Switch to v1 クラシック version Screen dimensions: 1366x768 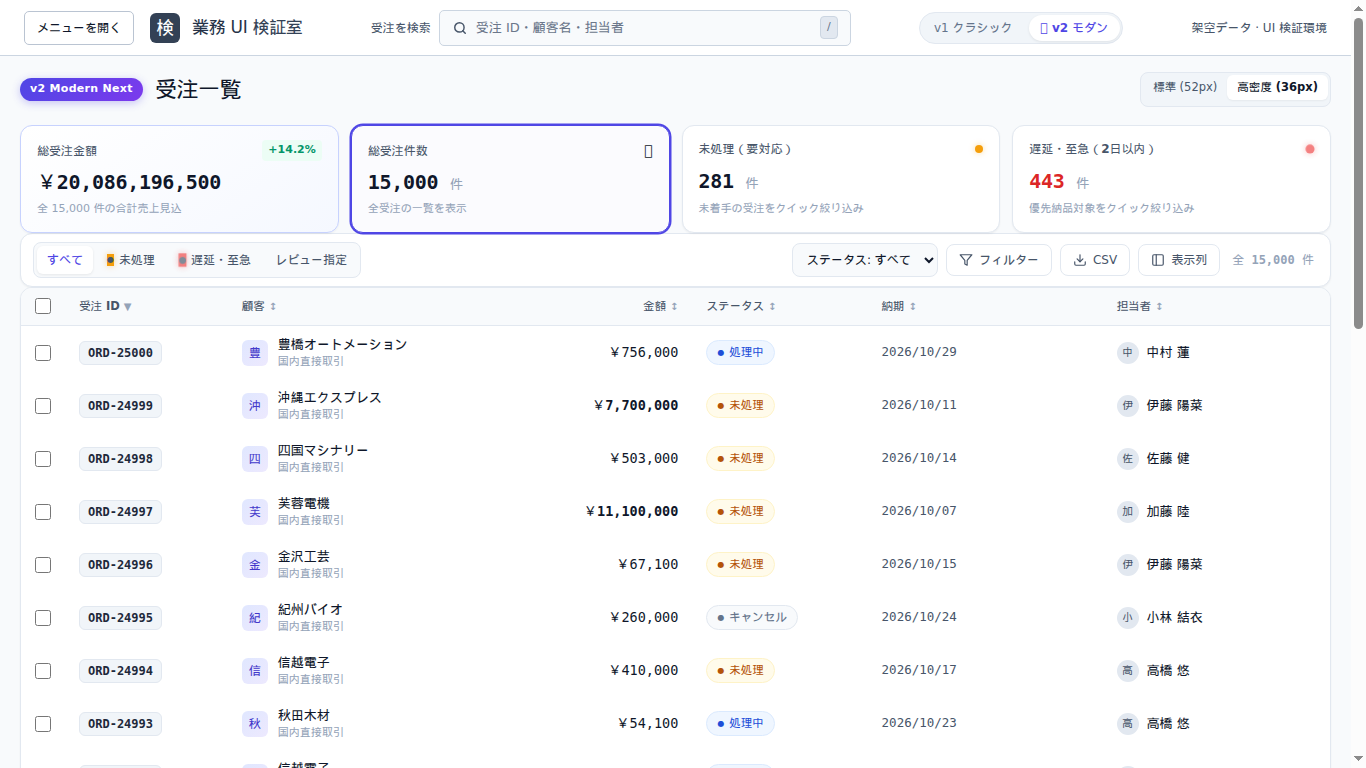pos(973,28)
